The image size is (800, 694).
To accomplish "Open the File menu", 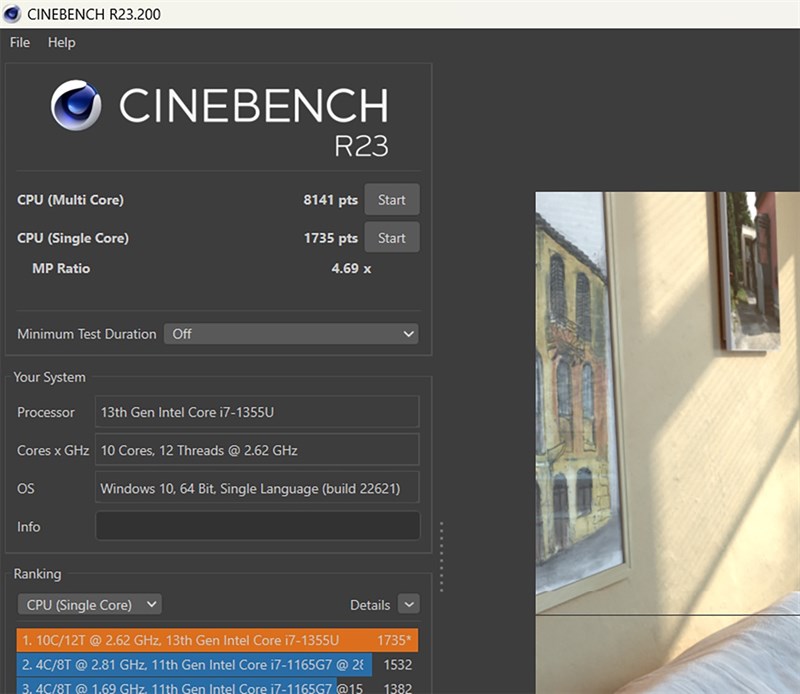I will click(x=20, y=42).
